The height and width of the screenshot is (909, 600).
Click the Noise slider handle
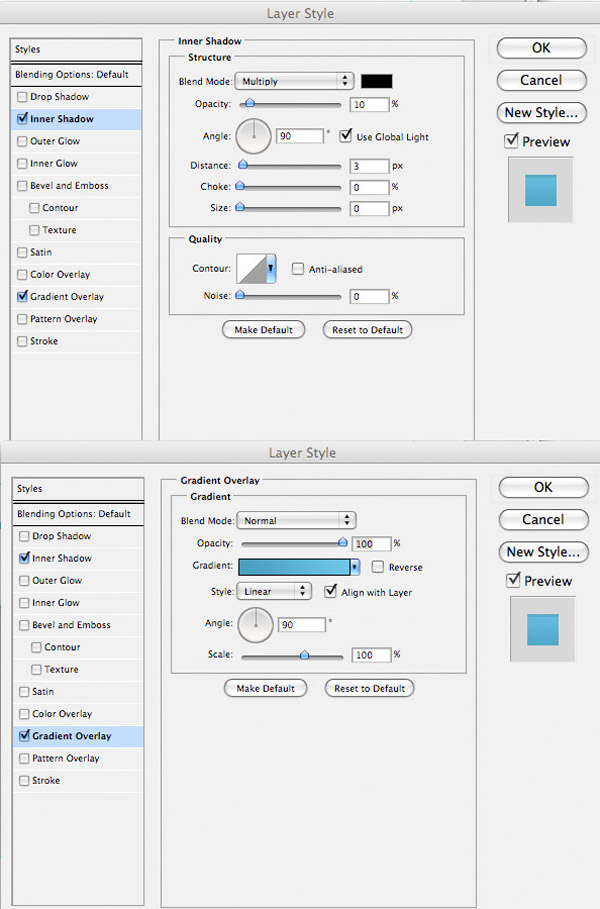240,295
